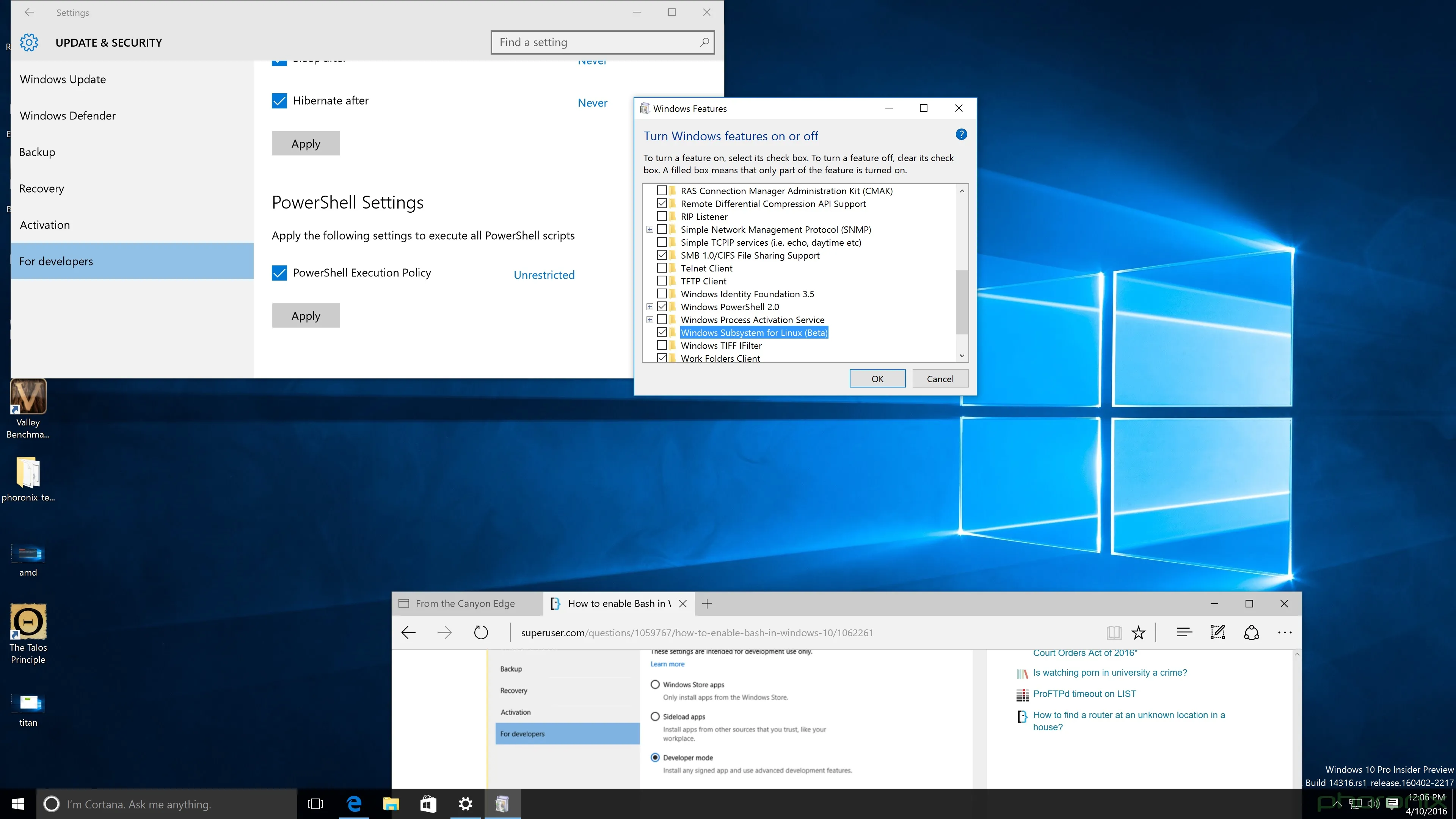Click Edge forward navigation arrow
Image resolution: width=1456 pixels, height=819 pixels.
444,632
